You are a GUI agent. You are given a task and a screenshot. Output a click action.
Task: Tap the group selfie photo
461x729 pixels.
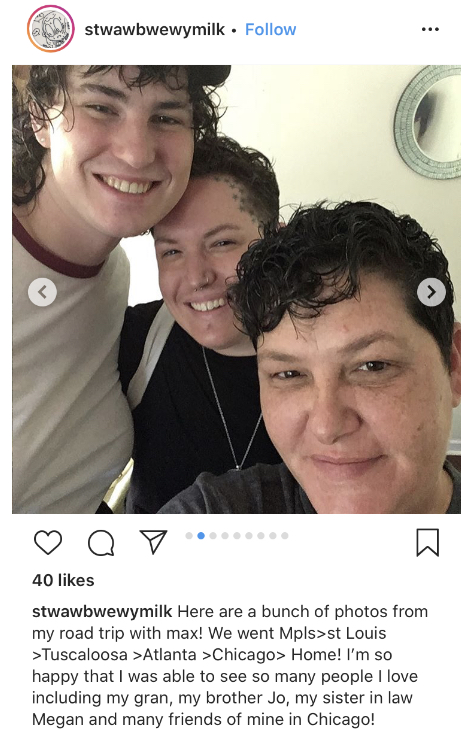[237, 289]
